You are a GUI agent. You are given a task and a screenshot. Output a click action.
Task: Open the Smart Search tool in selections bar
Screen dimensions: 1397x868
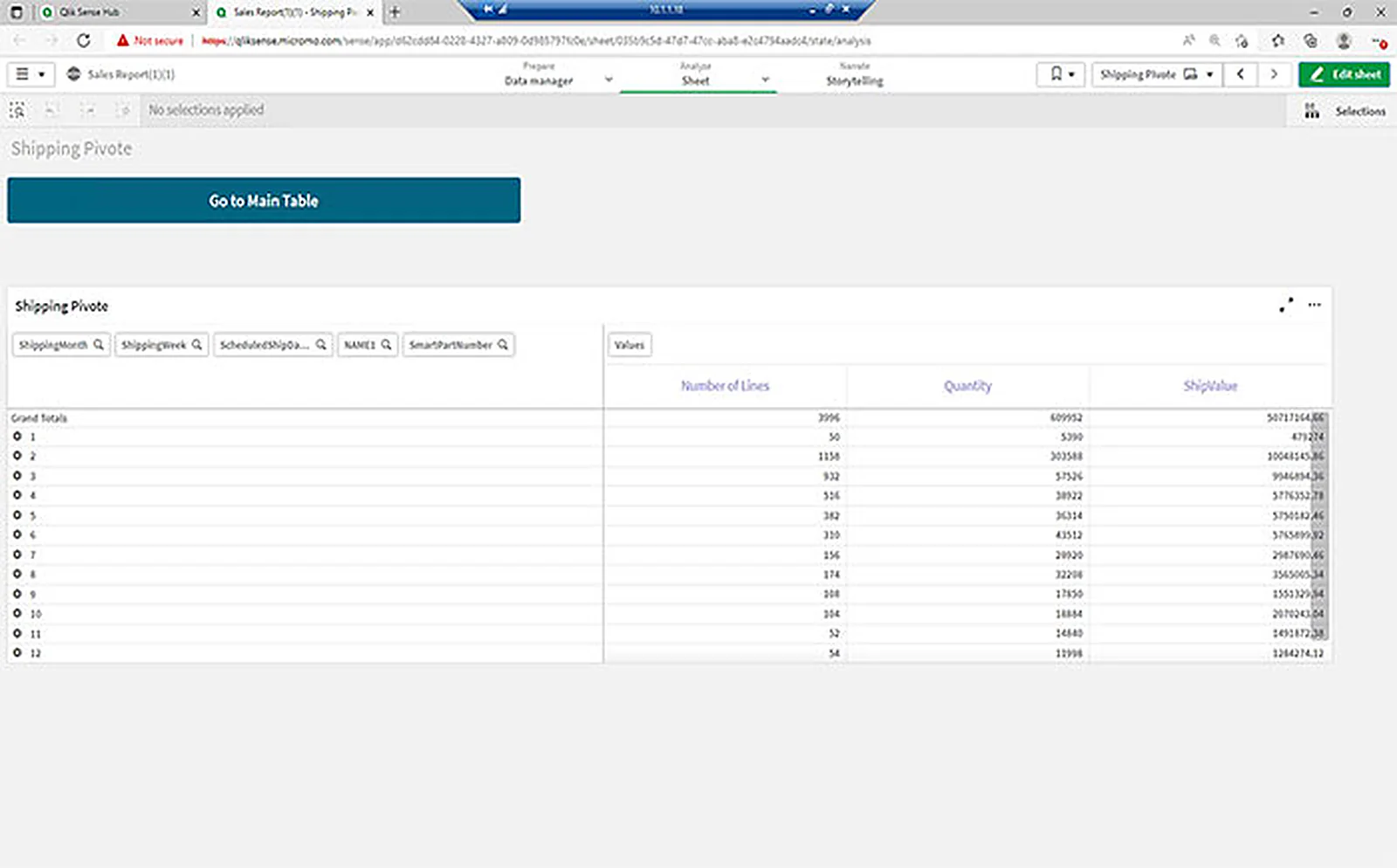pos(17,110)
